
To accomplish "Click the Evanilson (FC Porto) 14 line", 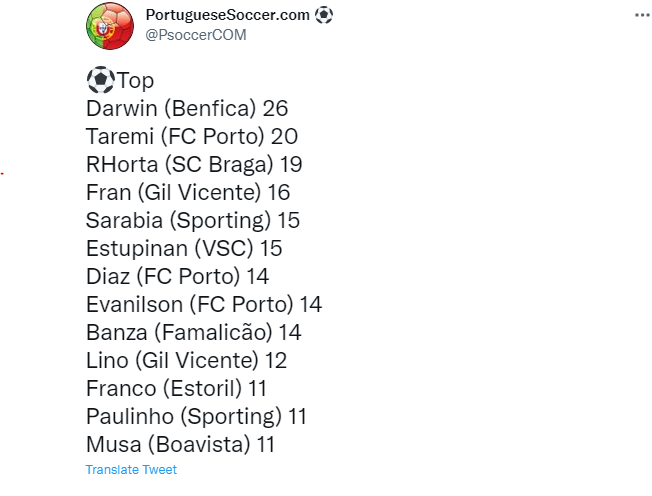I will pyautogui.click(x=204, y=304).
